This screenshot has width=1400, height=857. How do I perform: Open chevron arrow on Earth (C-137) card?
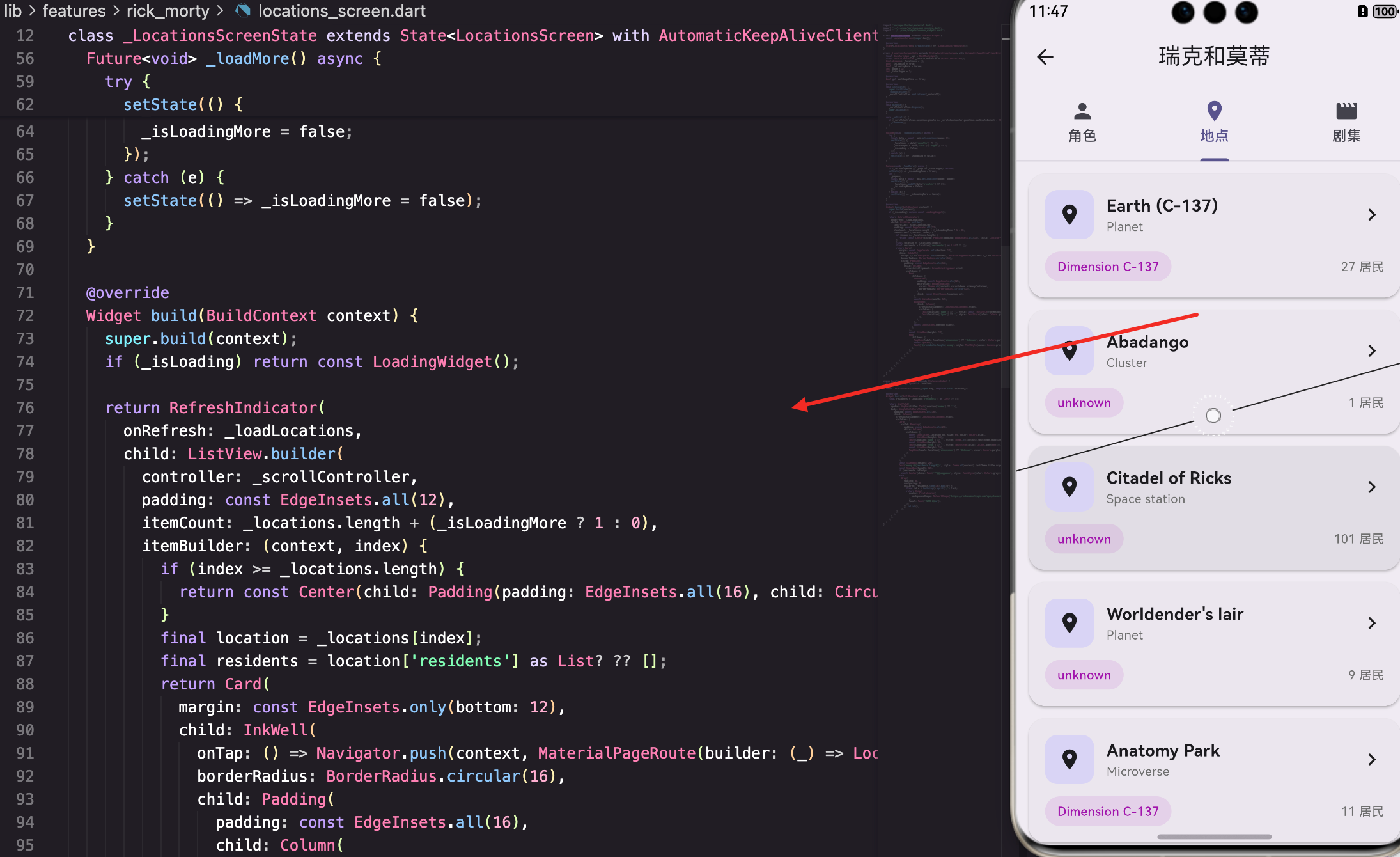coord(1371,215)
